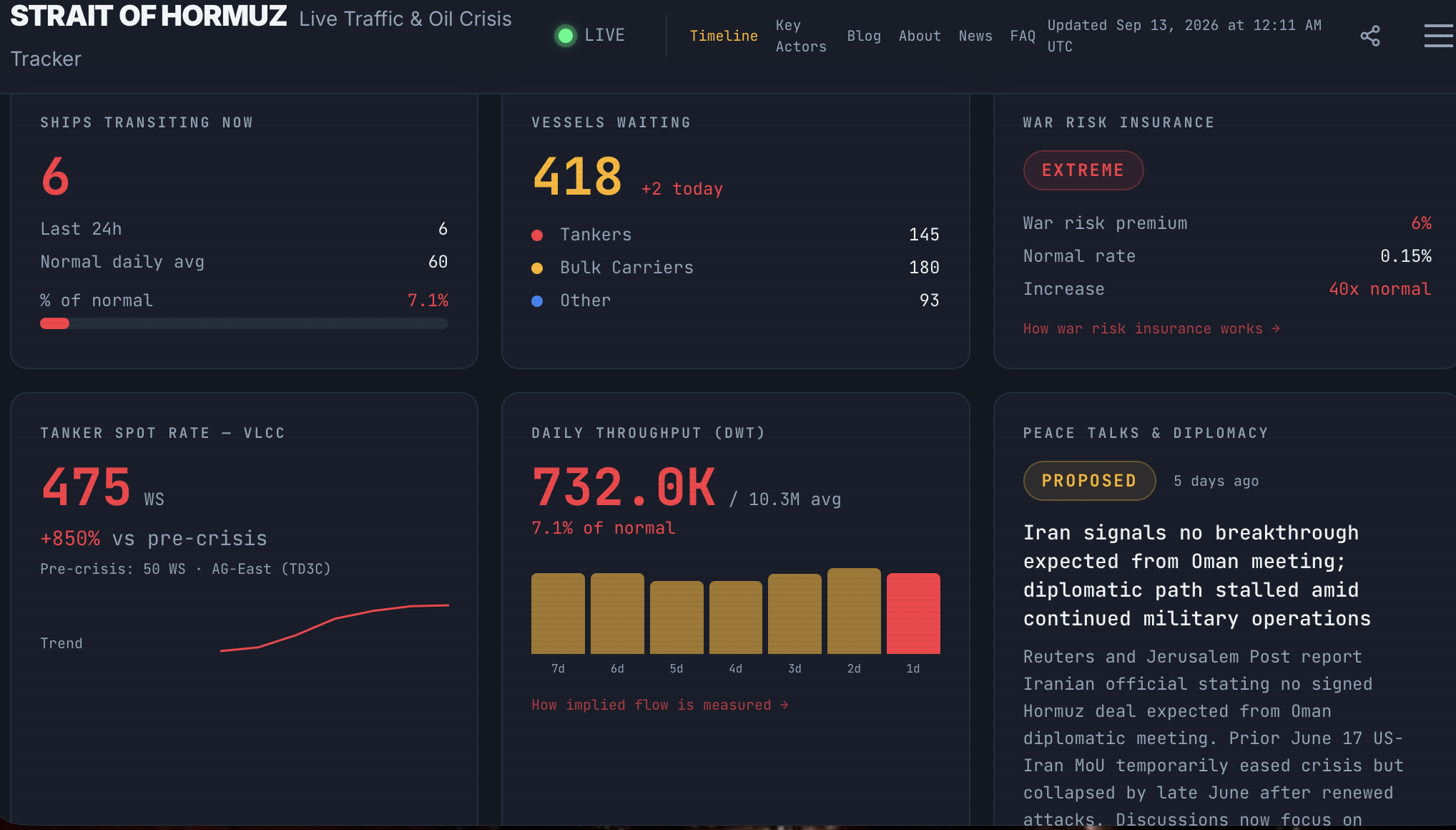Click the blue Other legend dot
This screenshot has width=1456, height=830.
[x=537, y=301]
